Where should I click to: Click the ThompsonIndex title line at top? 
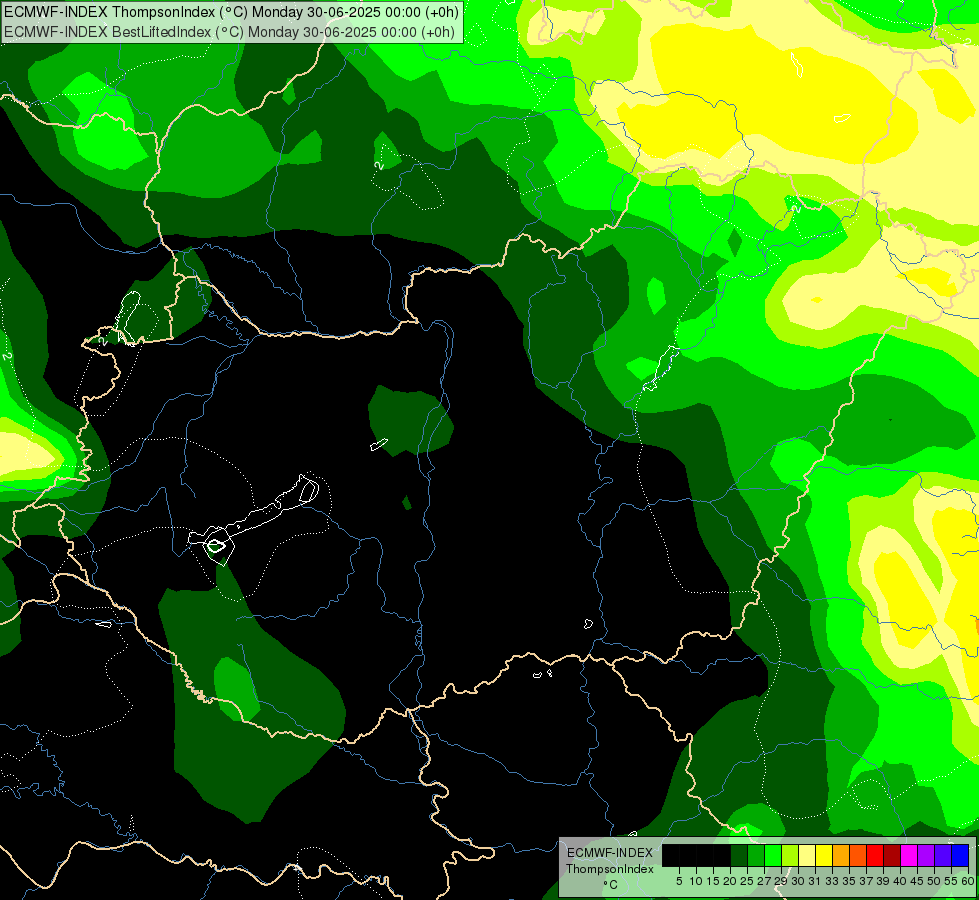point(232,12)
